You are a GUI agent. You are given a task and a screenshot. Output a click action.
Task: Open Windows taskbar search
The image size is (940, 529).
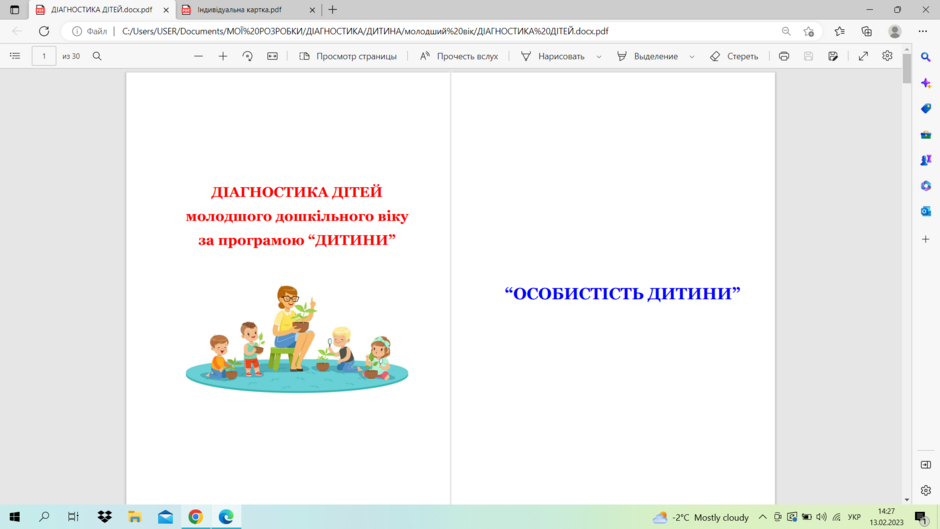[44, 516]
